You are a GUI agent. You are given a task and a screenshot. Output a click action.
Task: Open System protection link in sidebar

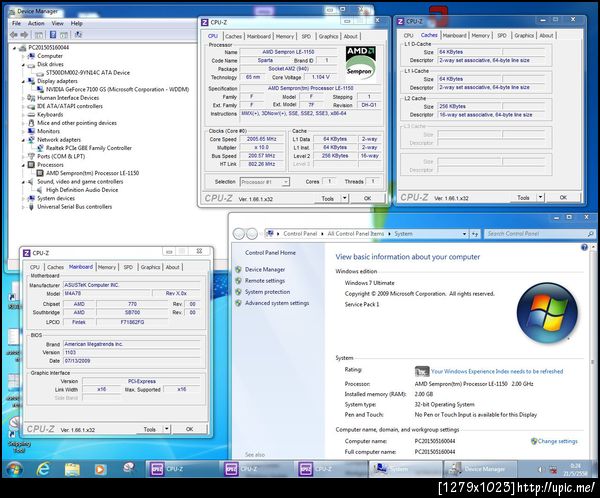click(x=267, y=292)
